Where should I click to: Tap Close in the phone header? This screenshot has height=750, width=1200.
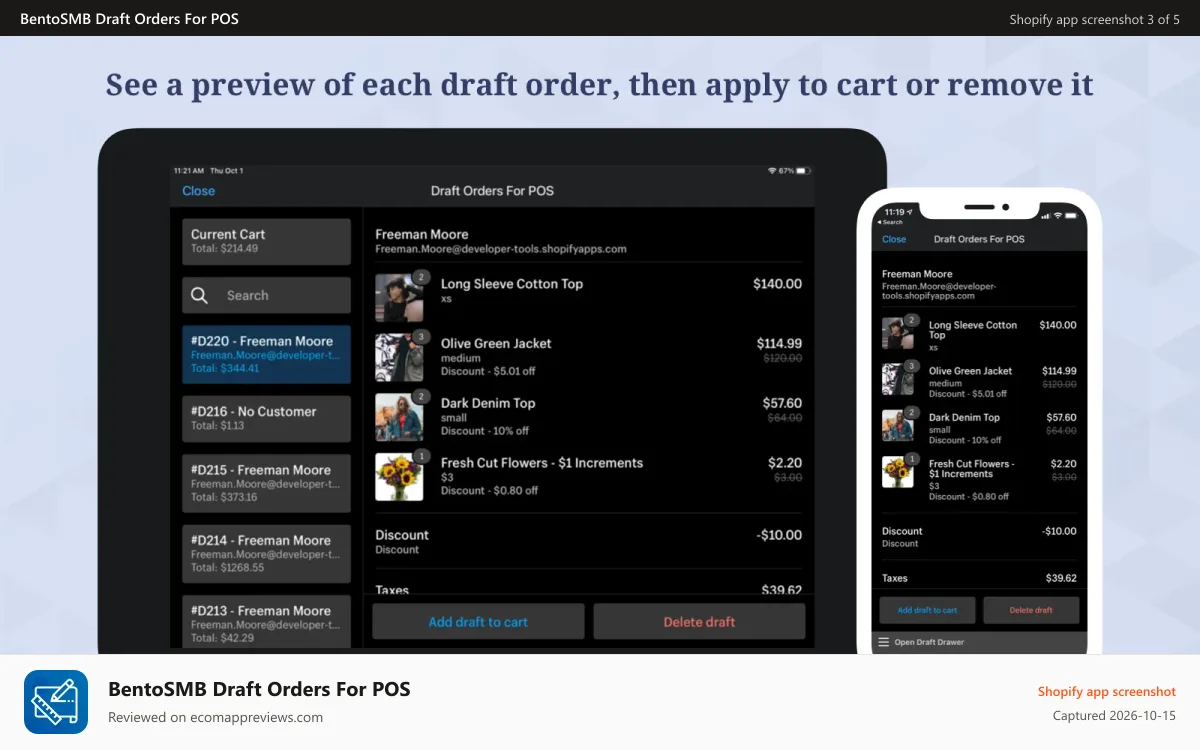click(894, 239)
